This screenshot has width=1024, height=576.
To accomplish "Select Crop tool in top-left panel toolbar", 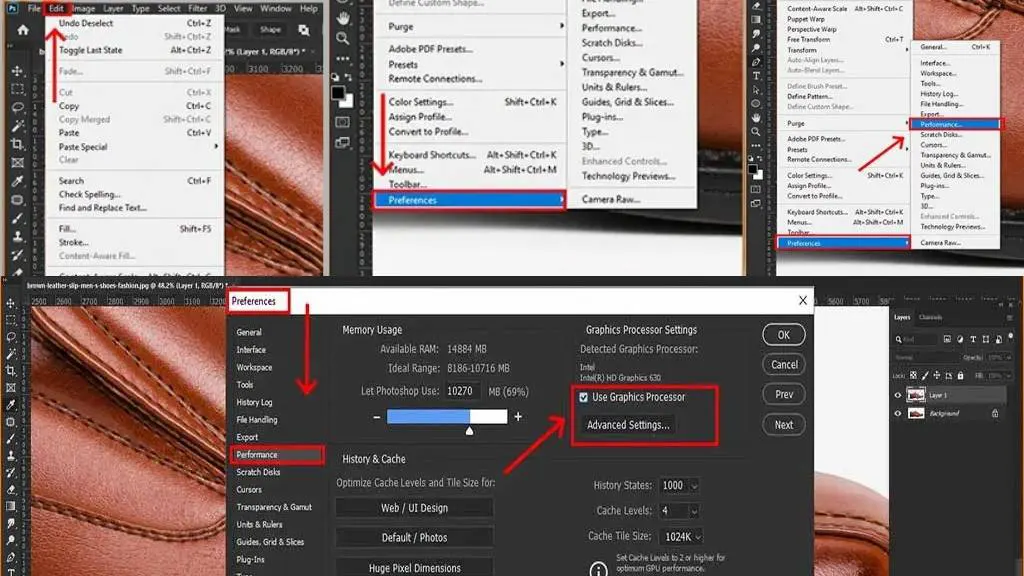I will click(18, 144).
